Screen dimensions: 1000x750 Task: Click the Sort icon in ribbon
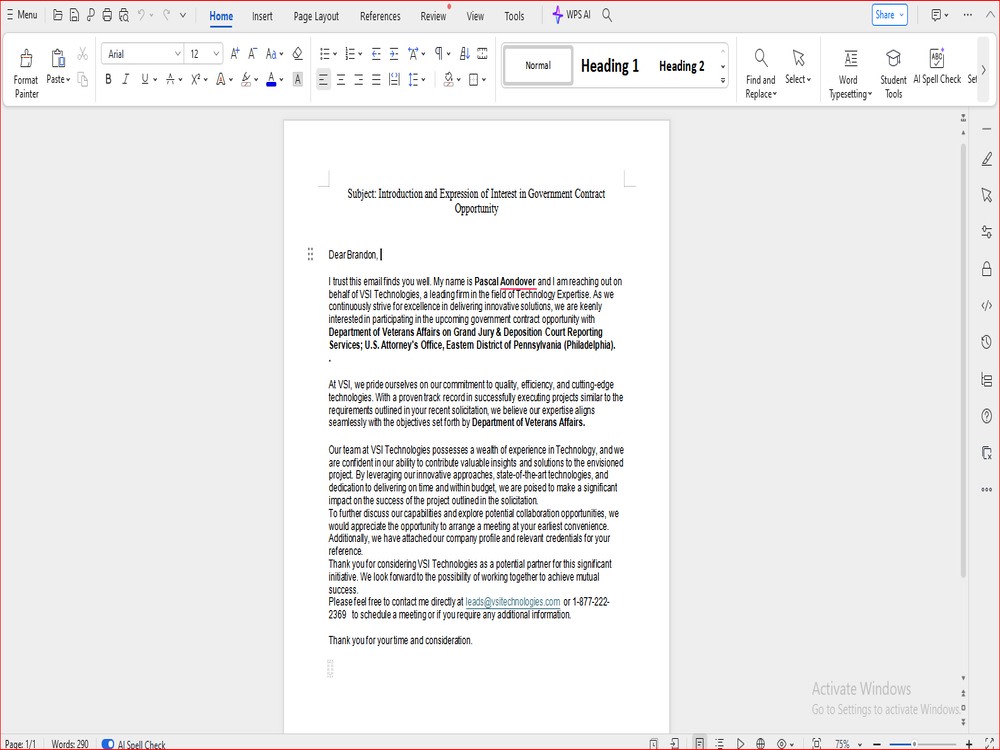tap(464, 54)
